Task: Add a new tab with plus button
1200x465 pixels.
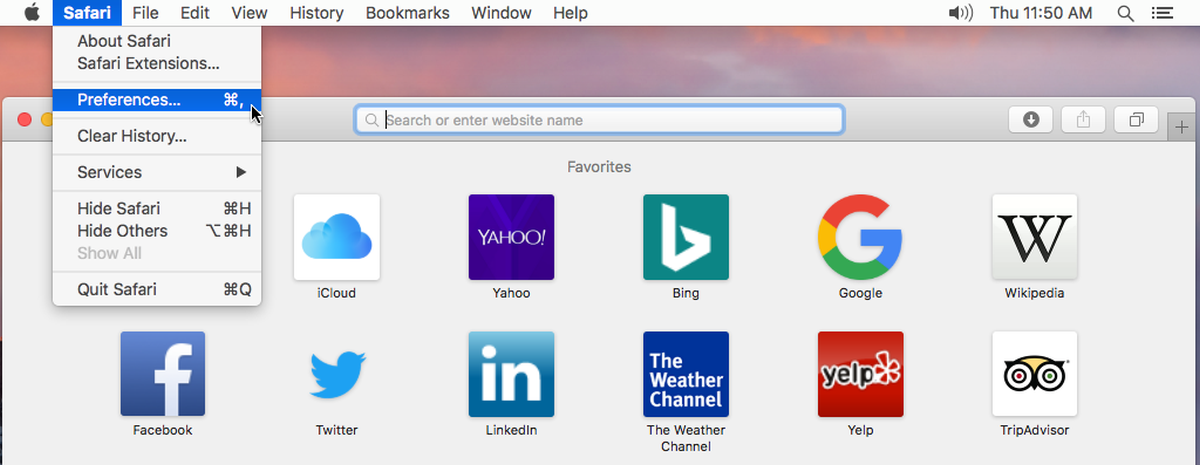Action: coord(1182,126)
